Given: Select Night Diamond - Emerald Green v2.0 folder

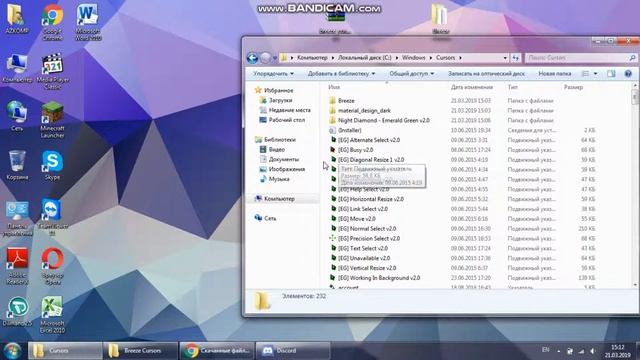Looking at the screenshot, I should pyautogui.click(x=384, y=120).
